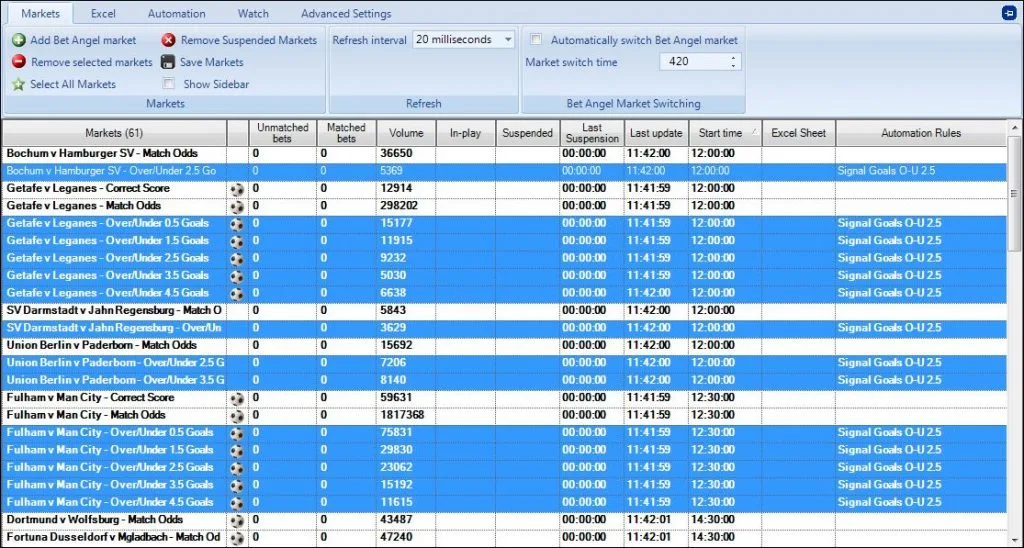Sort by the Markets (61) column header
Screen dimensions: 1024x548
pyautogui.click(x=114, y=133)
